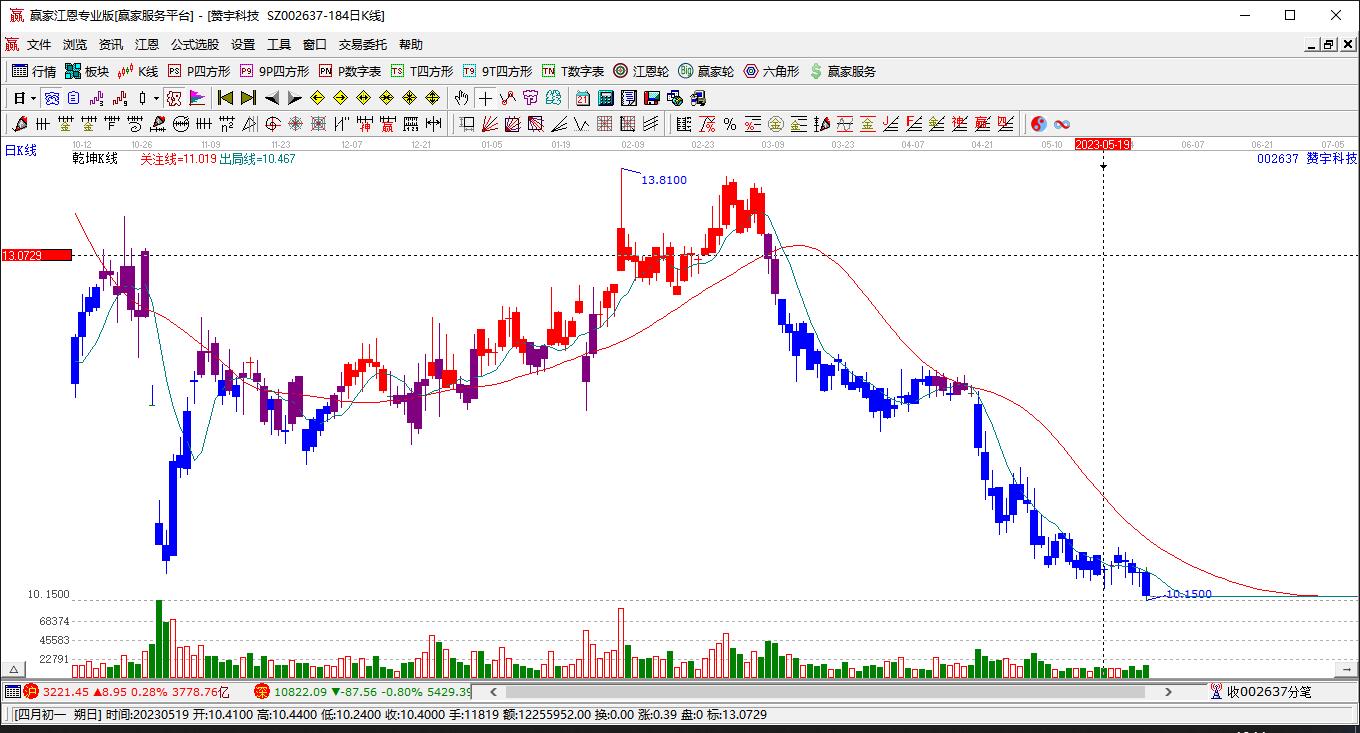Switch to the K线 chart view
Image resolution: width=1360 pixels, height=733 pixels.
click(138, 71)
